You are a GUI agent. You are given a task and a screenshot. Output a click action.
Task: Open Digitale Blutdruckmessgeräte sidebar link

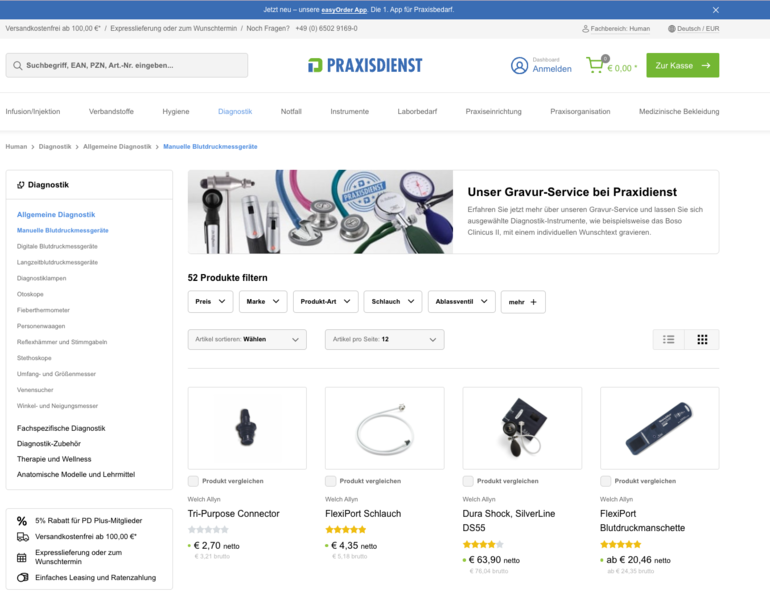(x=57, y=246)
